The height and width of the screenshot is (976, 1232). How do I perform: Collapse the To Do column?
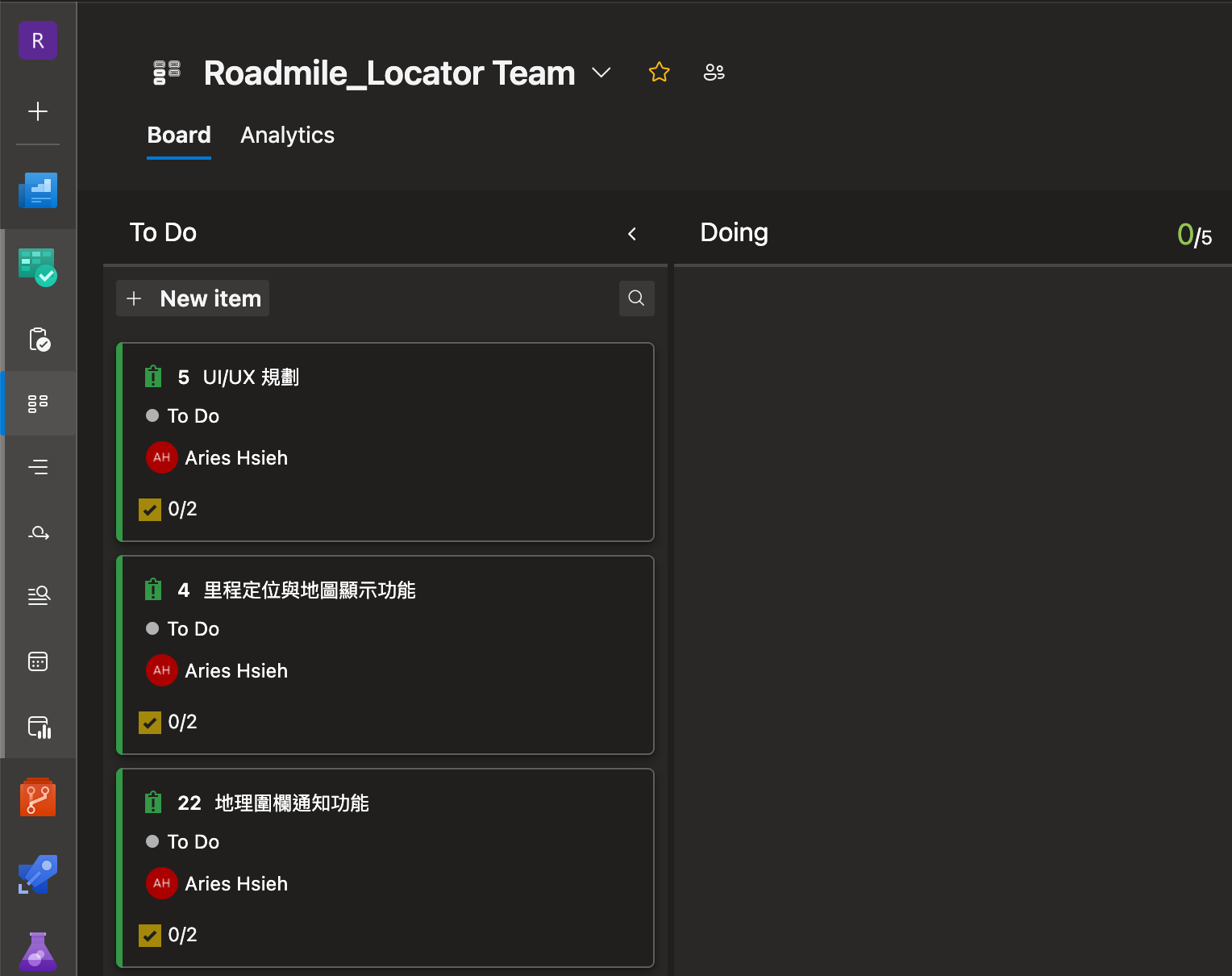632,234
